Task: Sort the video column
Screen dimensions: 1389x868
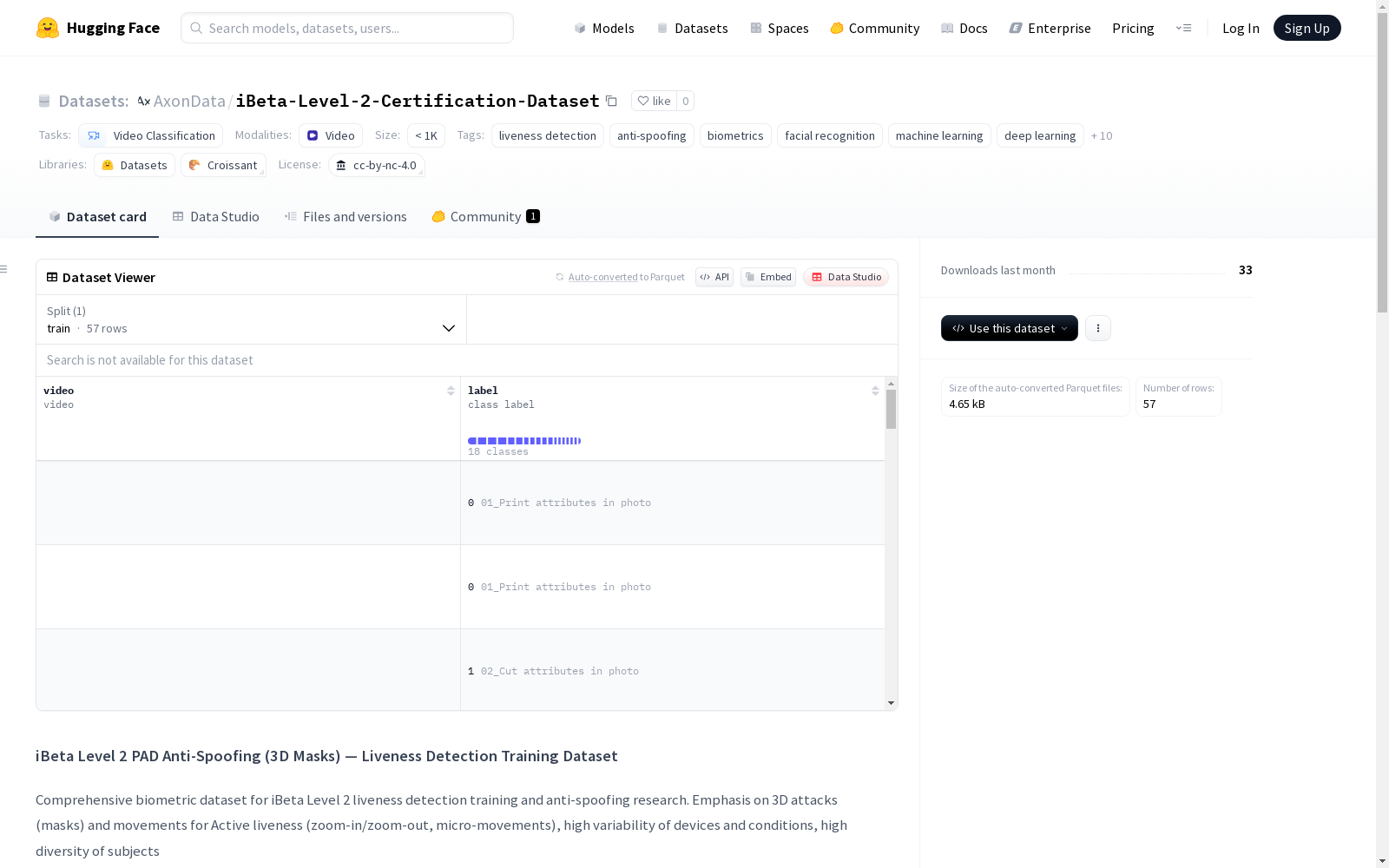Action: 451,391
